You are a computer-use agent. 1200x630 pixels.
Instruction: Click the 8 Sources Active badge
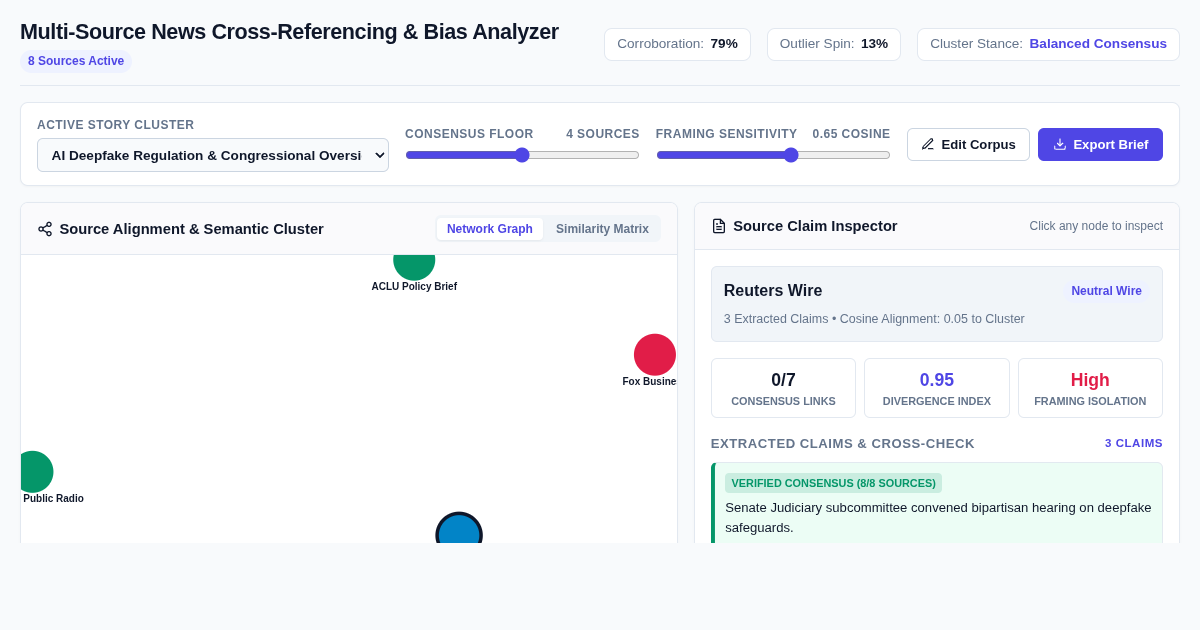click(76, 61)
